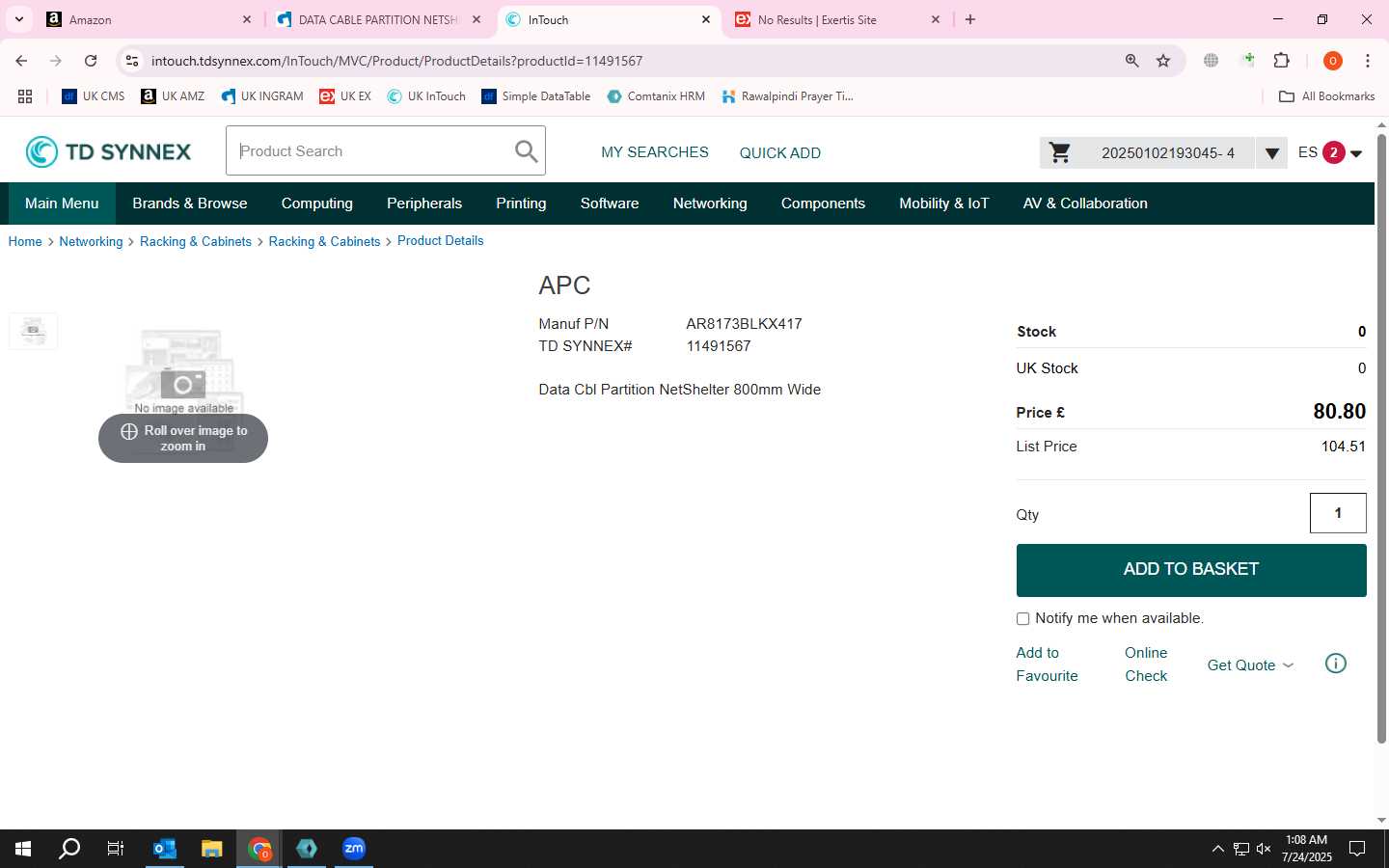Click Add to Favourite link
Image resolution: width=1389 pixels, height=868 pixels.
(1047, 665)
